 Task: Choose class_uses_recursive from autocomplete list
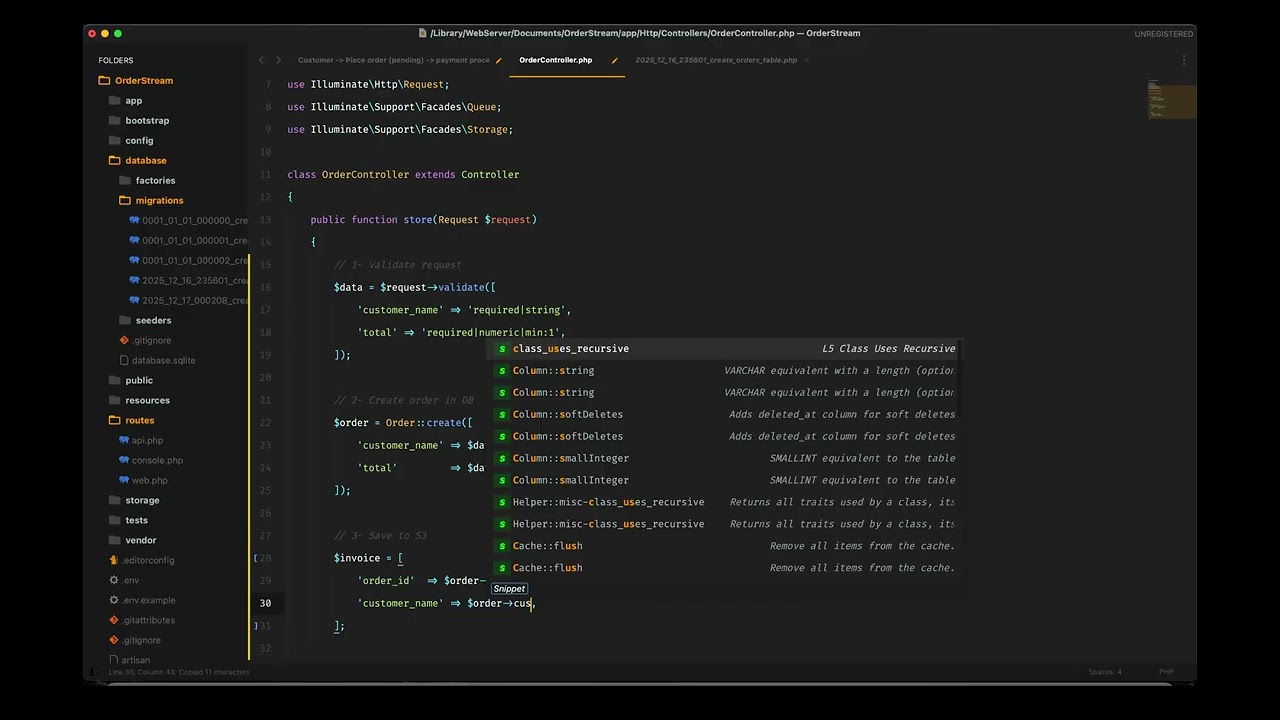pos(726,349)
